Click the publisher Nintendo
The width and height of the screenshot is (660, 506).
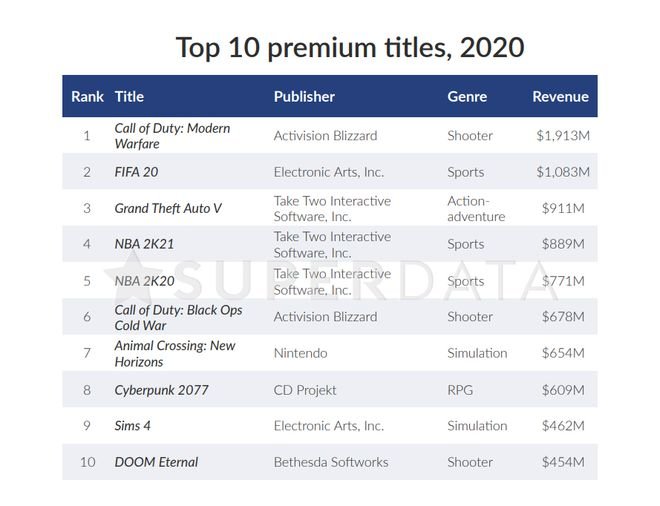[301, 353]
